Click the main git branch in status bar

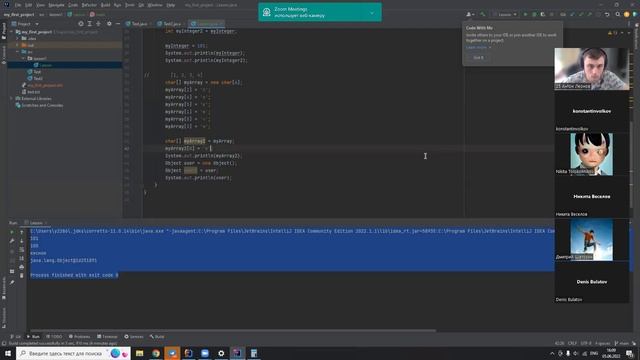pos(622,343)
